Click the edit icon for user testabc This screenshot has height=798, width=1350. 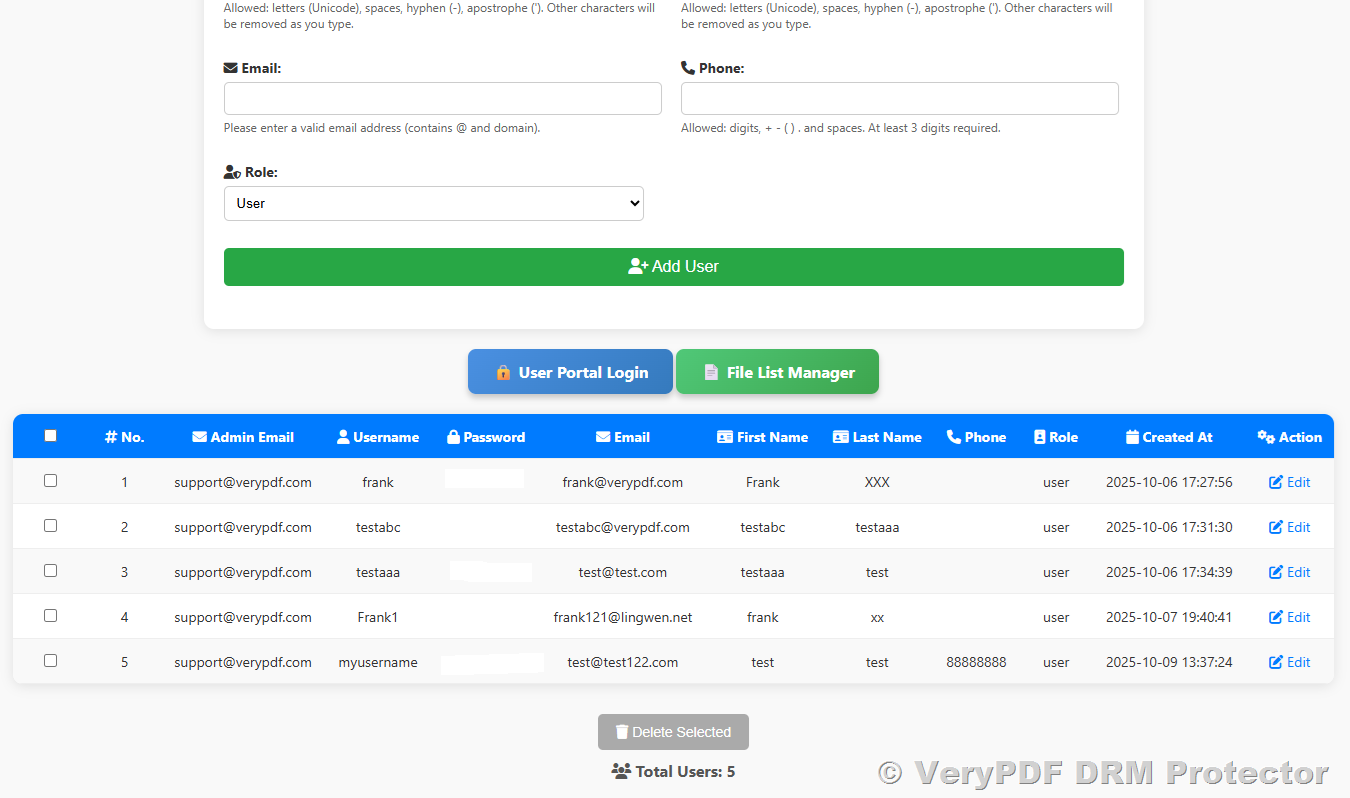[1276, 527]
